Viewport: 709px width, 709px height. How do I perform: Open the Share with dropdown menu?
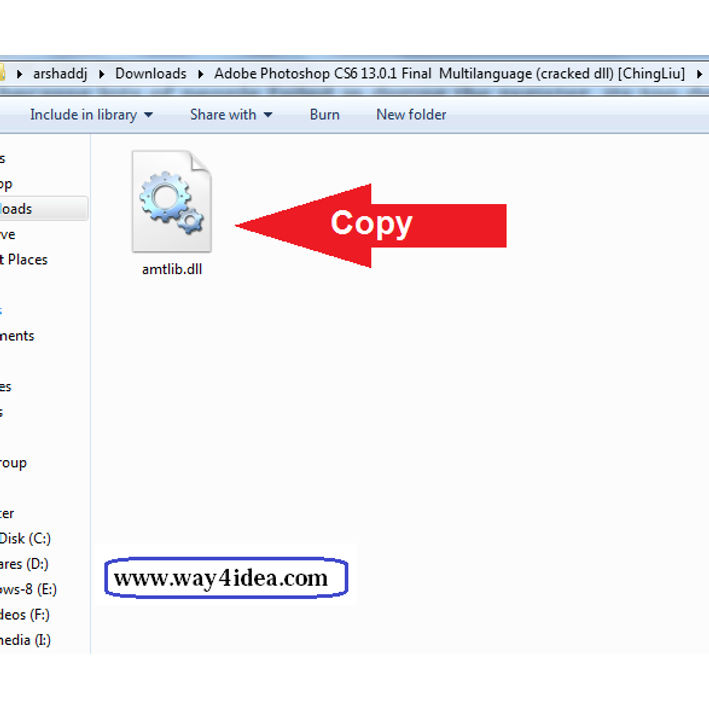(x=231, y=115)
